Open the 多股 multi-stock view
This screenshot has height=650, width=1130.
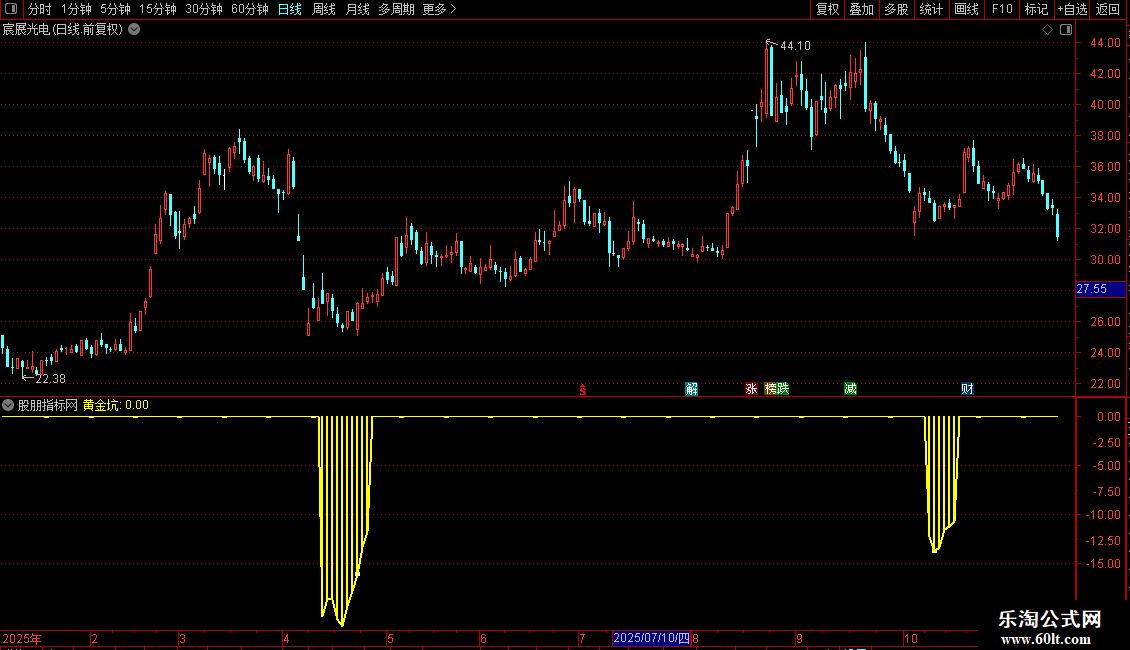896,9
